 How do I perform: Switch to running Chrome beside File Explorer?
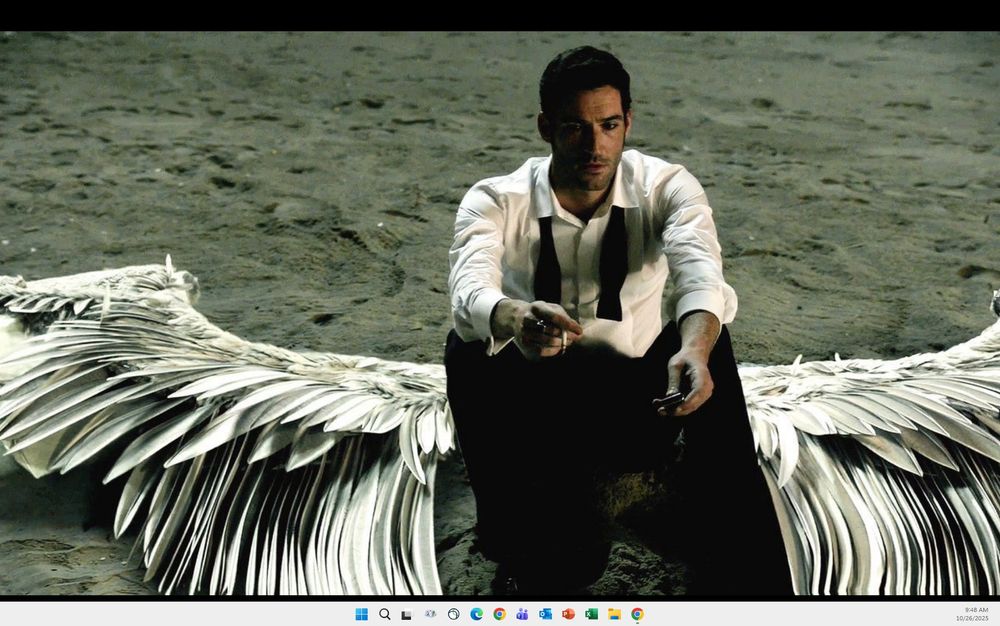click(x=637, y=614)
